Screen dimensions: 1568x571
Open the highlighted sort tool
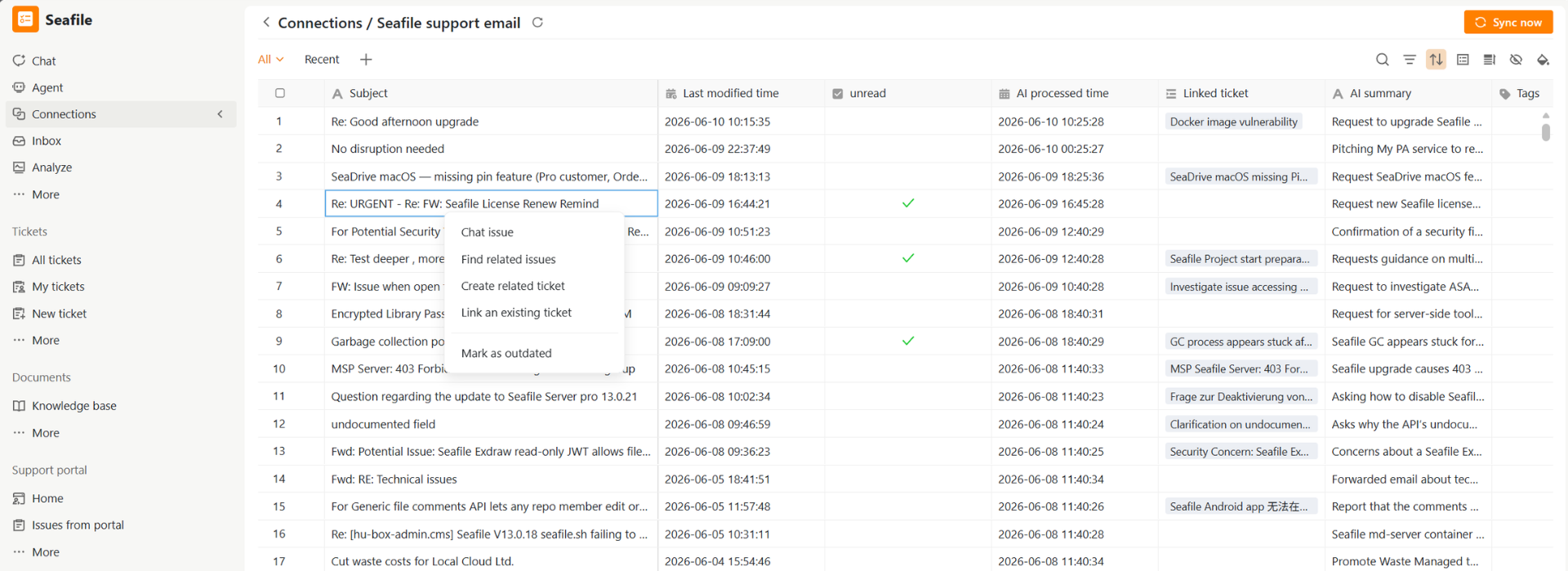pyautogui.click(x=1436, y=60)
